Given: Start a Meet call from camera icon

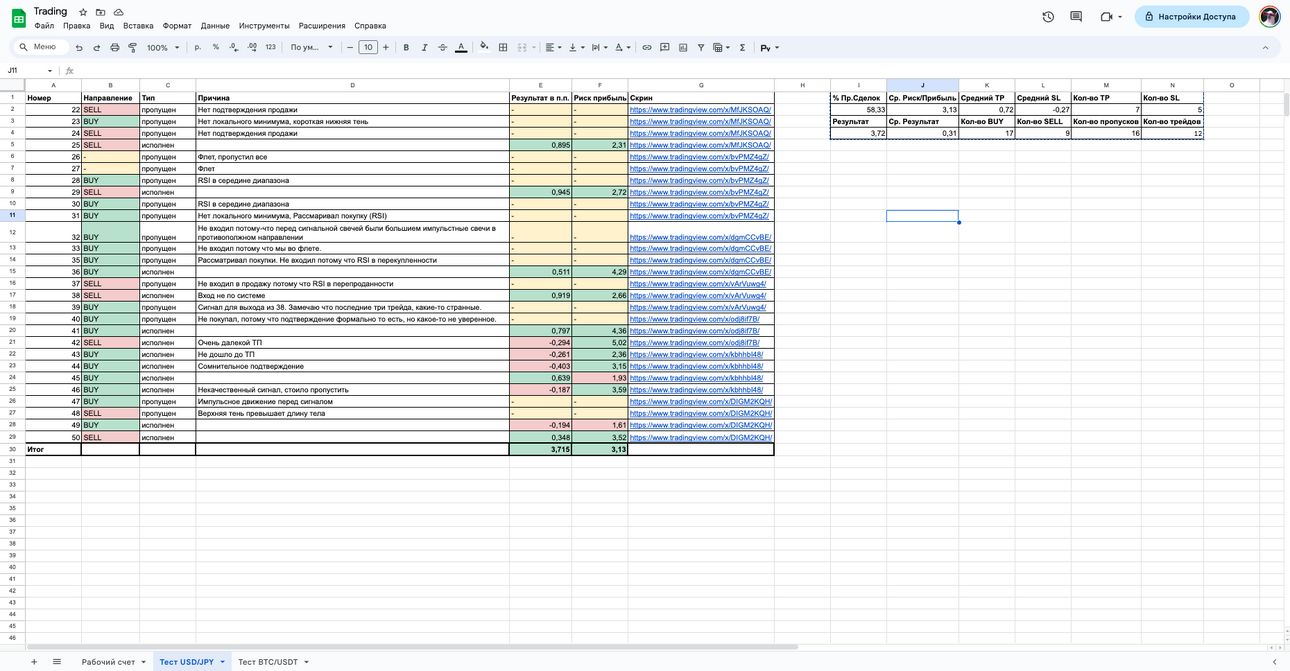Looking at the screenshot, I should (1106, 17).
